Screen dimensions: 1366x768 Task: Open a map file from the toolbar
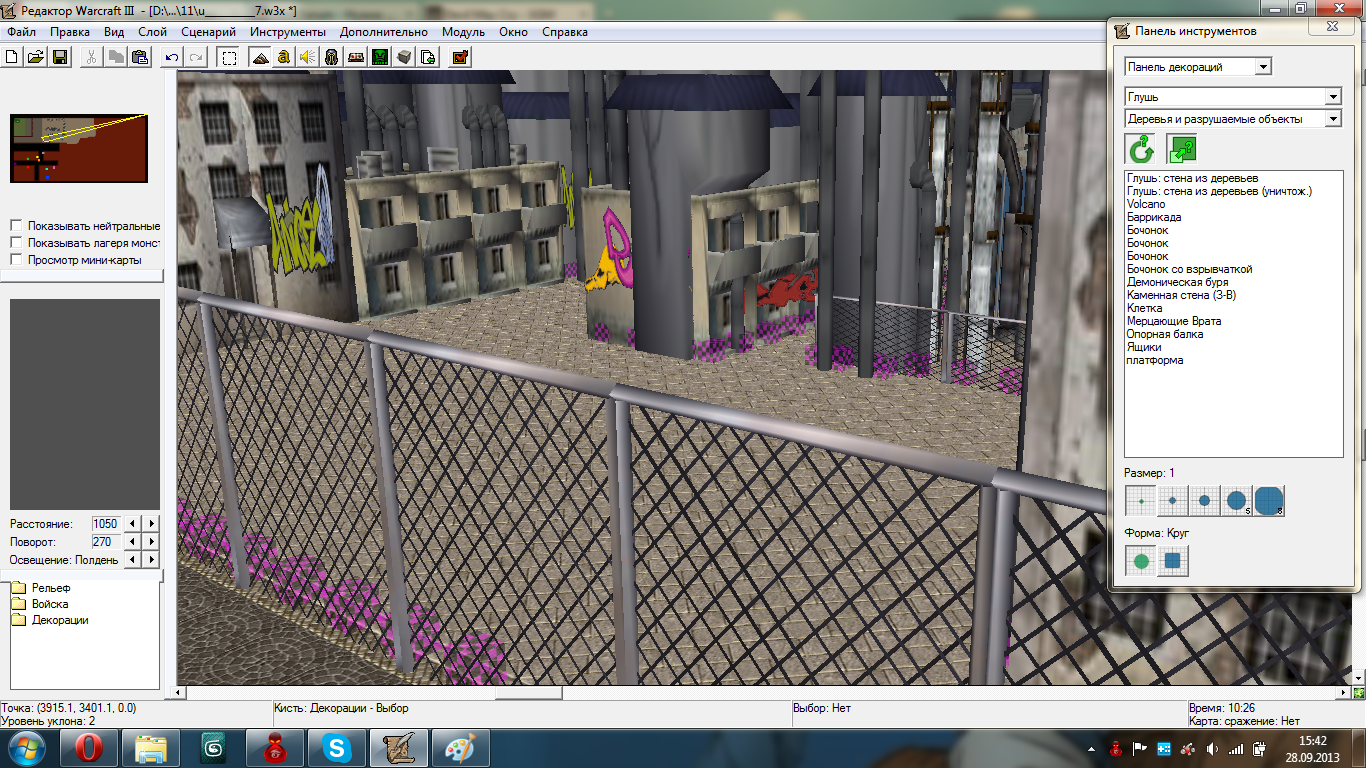pyautogui.click(x=36, y=57)
